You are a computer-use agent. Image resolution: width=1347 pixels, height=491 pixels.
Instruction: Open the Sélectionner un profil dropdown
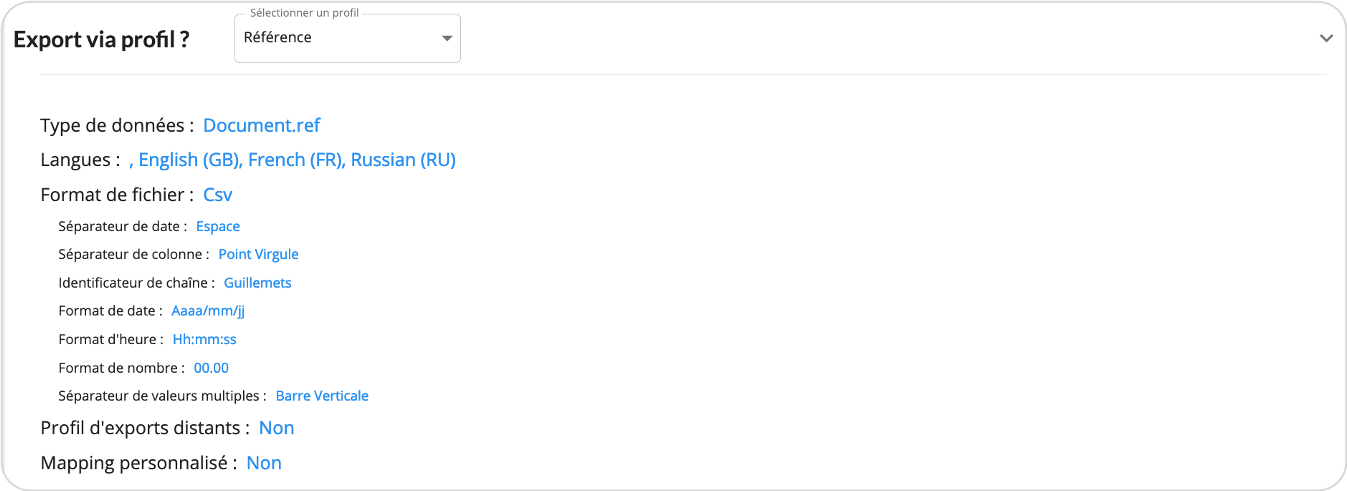(x=347, y=38)
